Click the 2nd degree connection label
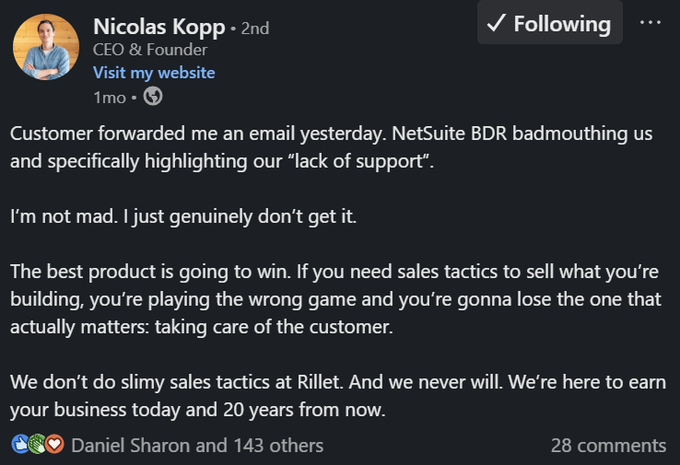680x465 pixels. pos(255,29)
